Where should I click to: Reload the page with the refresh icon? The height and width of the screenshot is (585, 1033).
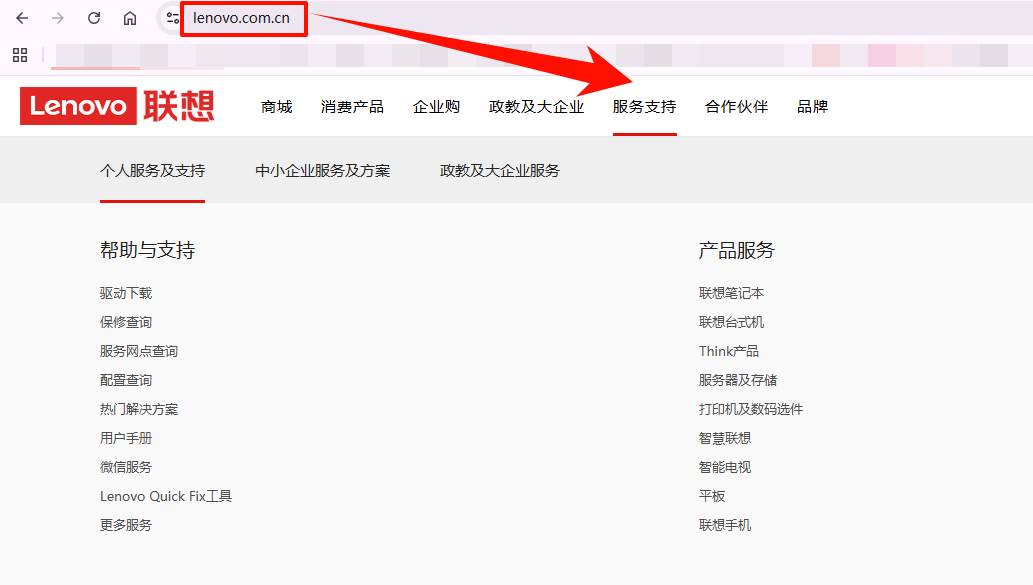tap(94, 17)
